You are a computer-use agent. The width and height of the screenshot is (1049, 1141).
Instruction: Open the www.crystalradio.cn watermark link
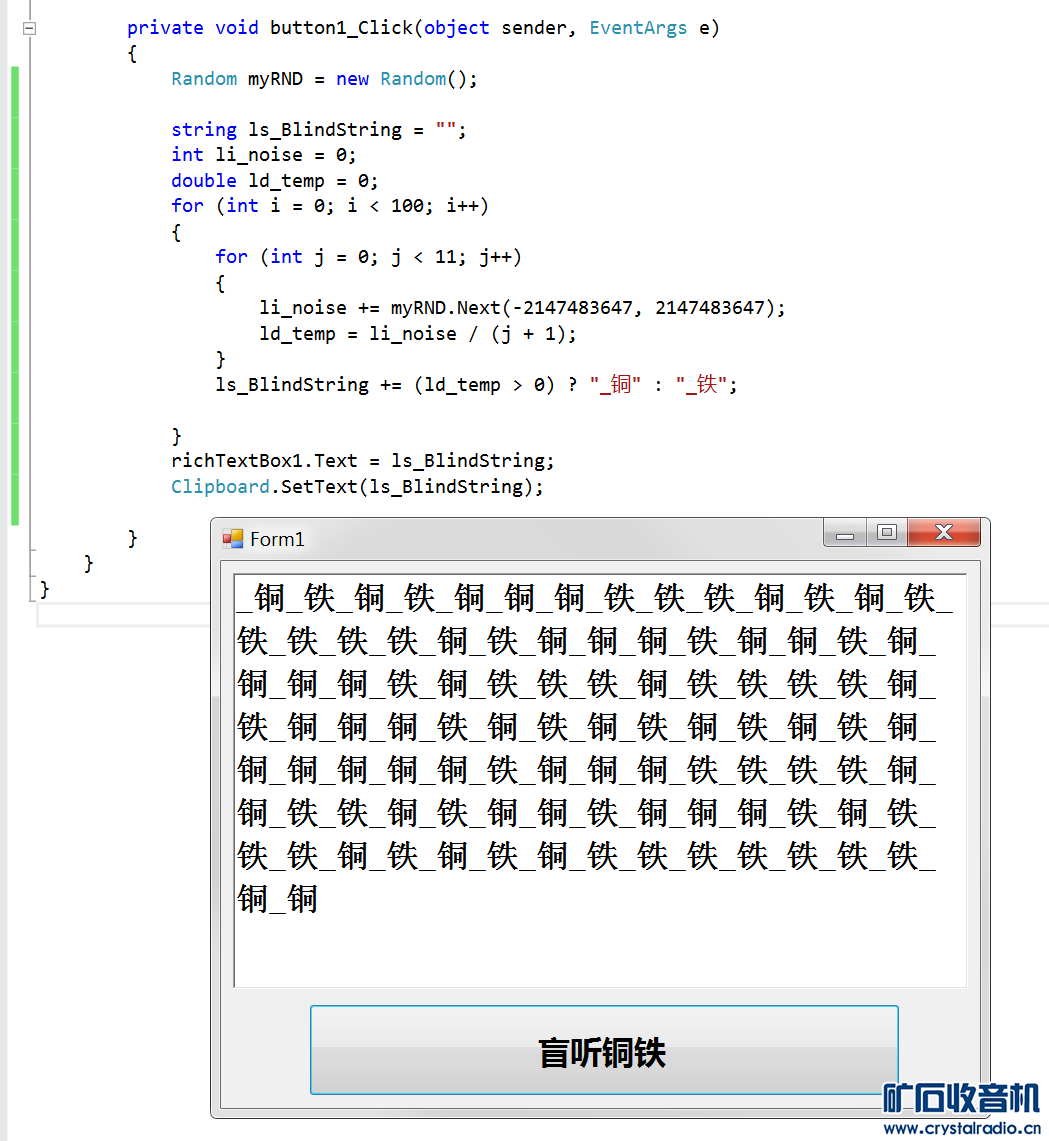[x=960, y=1128]
